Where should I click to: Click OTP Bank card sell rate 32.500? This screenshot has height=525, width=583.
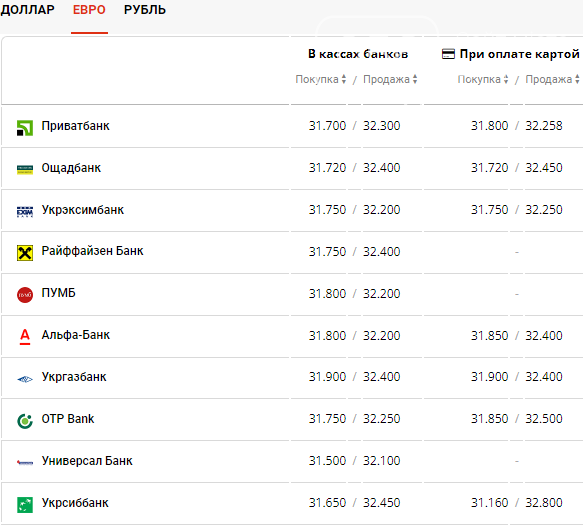click(x=544, y=419)
